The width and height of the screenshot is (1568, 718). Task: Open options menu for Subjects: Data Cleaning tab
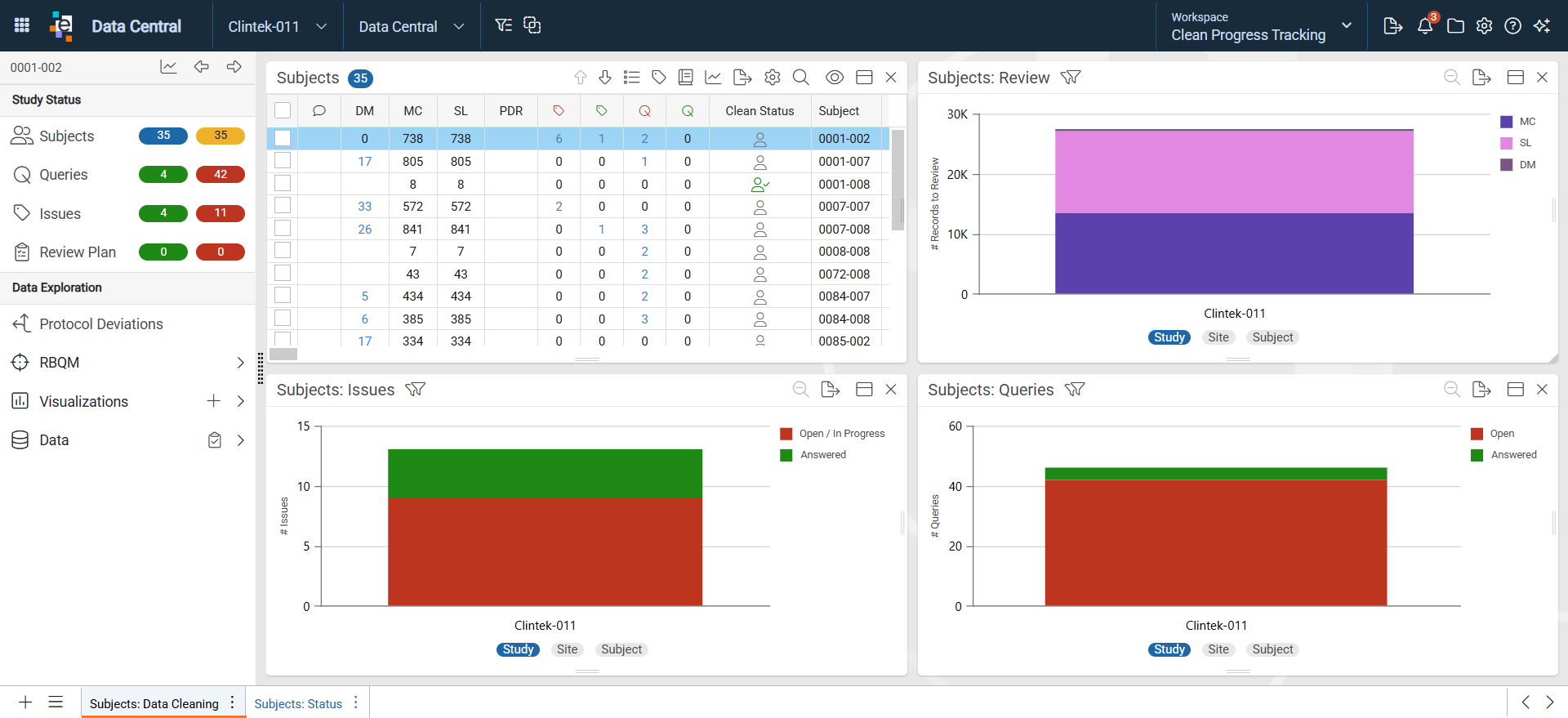tap(233, 702)
